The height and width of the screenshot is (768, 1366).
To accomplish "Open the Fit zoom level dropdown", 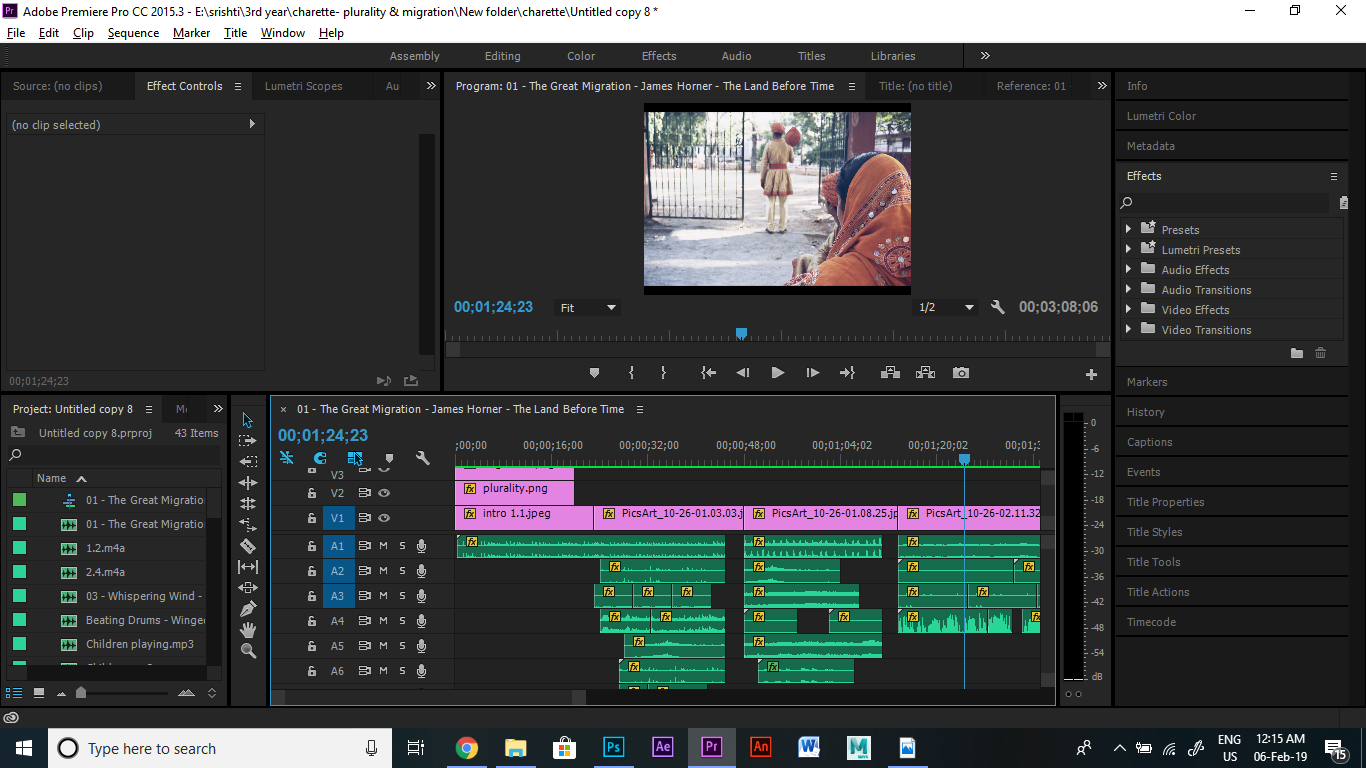I will click(588, 308).
